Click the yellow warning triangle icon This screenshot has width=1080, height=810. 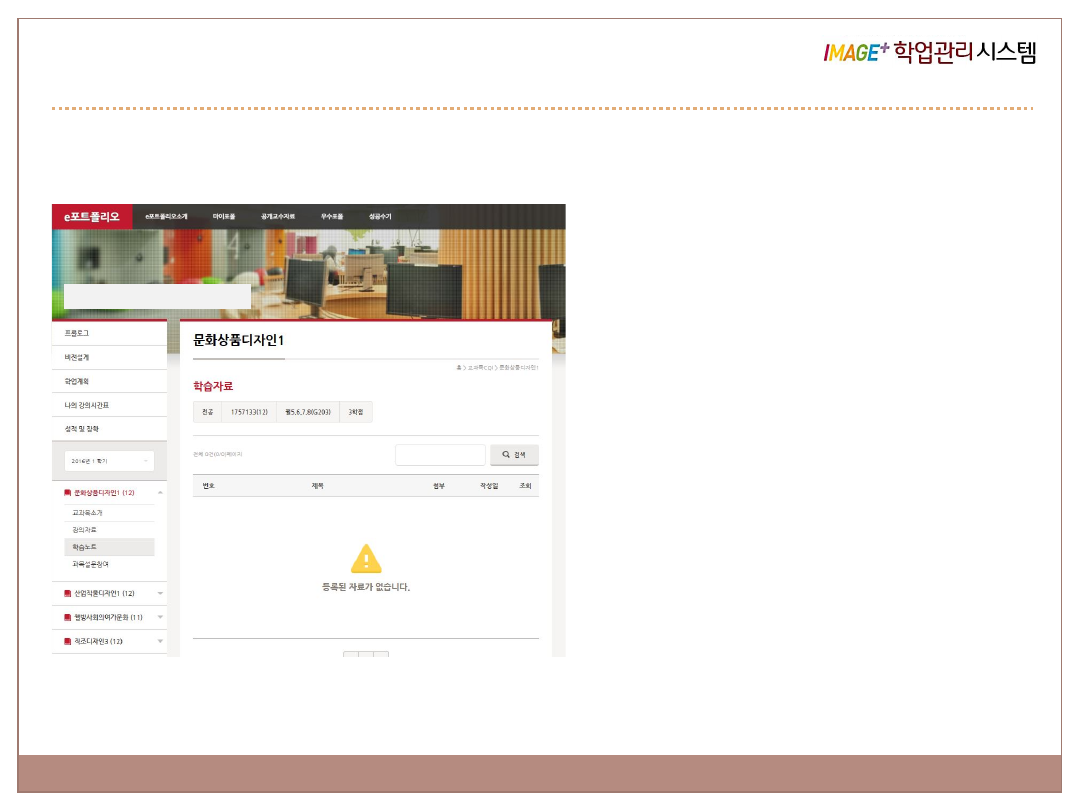[366, 559]
